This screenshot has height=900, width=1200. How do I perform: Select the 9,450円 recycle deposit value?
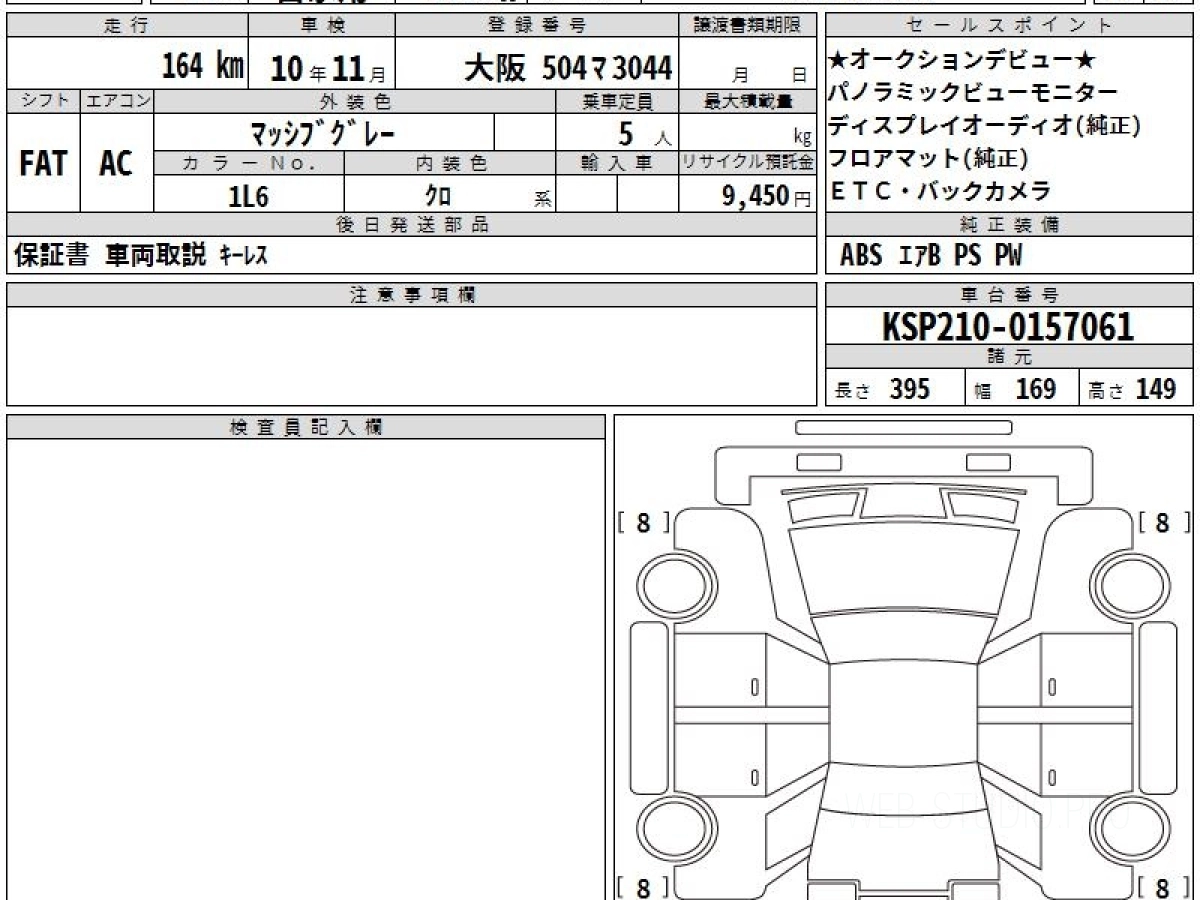point(766,196)
